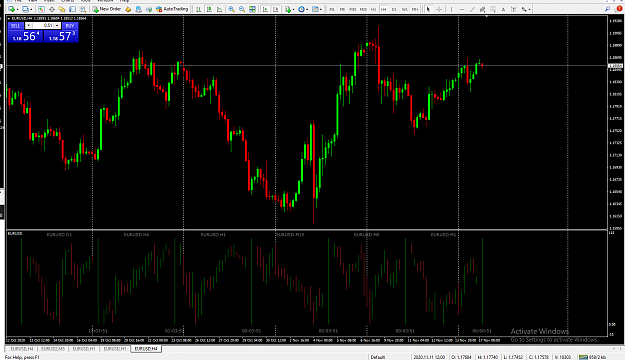Select the crosshair tool

tap(439, 9)
